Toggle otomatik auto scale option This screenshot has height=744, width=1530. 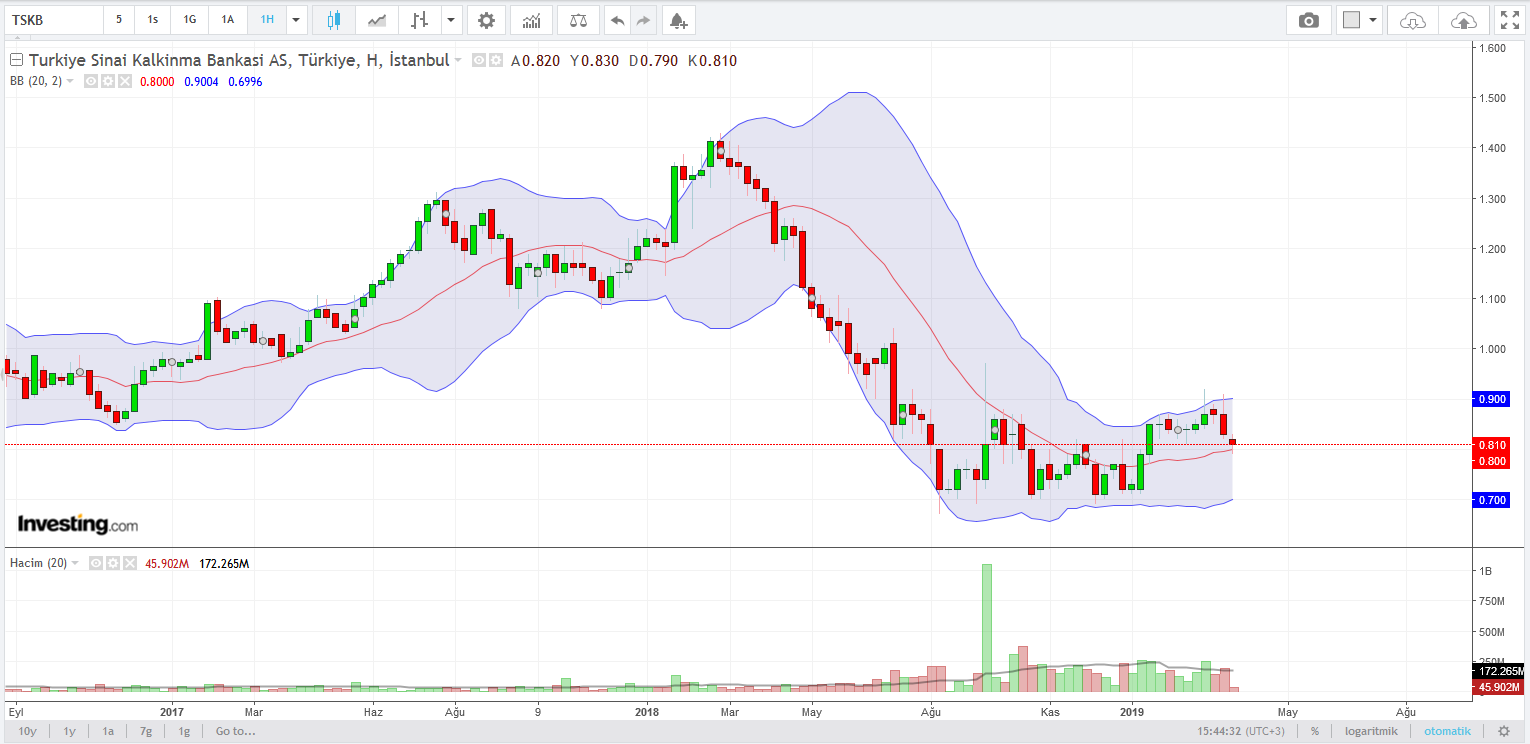coord(1447,731)
